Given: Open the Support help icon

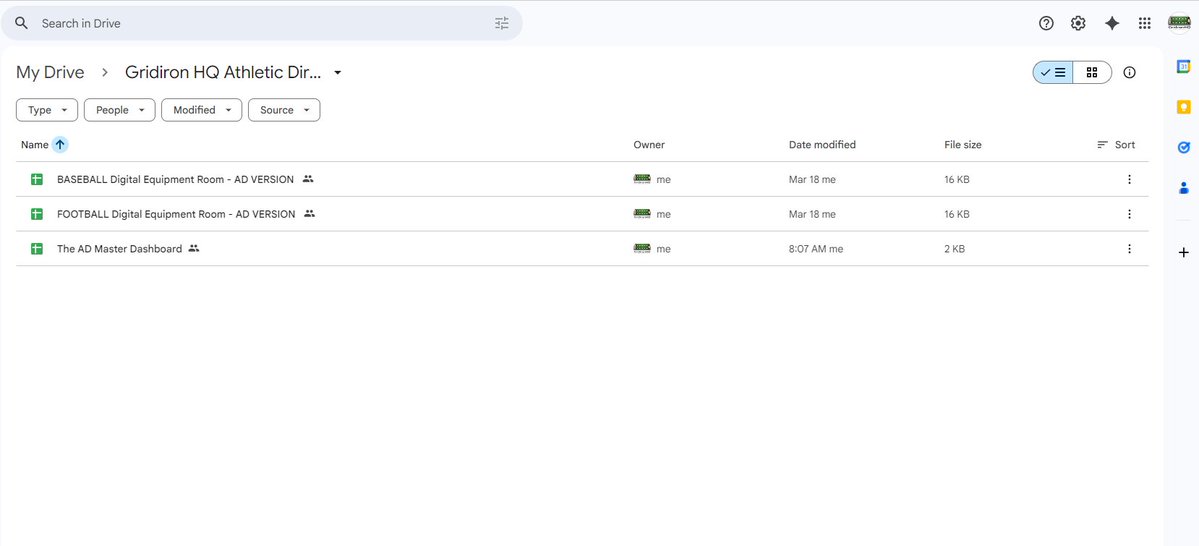Looking at the screenshot, I should click(x=1046, y=23).
